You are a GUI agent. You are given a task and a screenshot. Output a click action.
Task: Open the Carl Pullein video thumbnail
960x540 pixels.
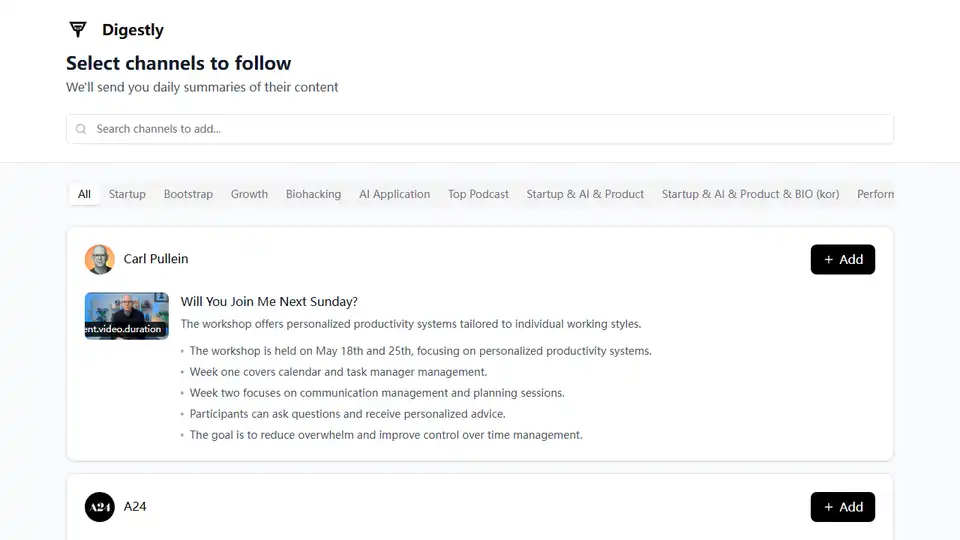point(127,316)
